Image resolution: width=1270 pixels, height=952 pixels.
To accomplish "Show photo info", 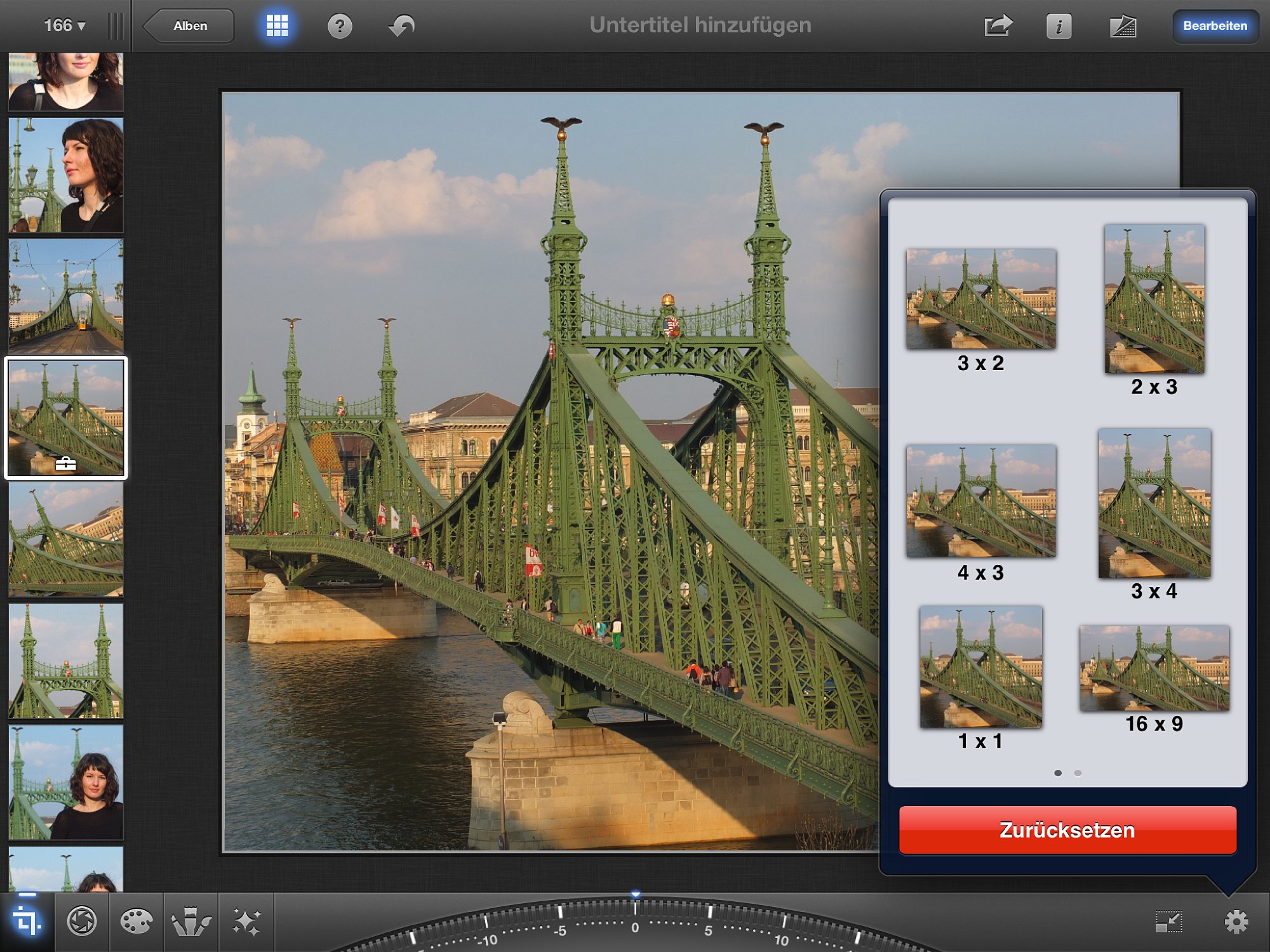I will coord(1059,26).
